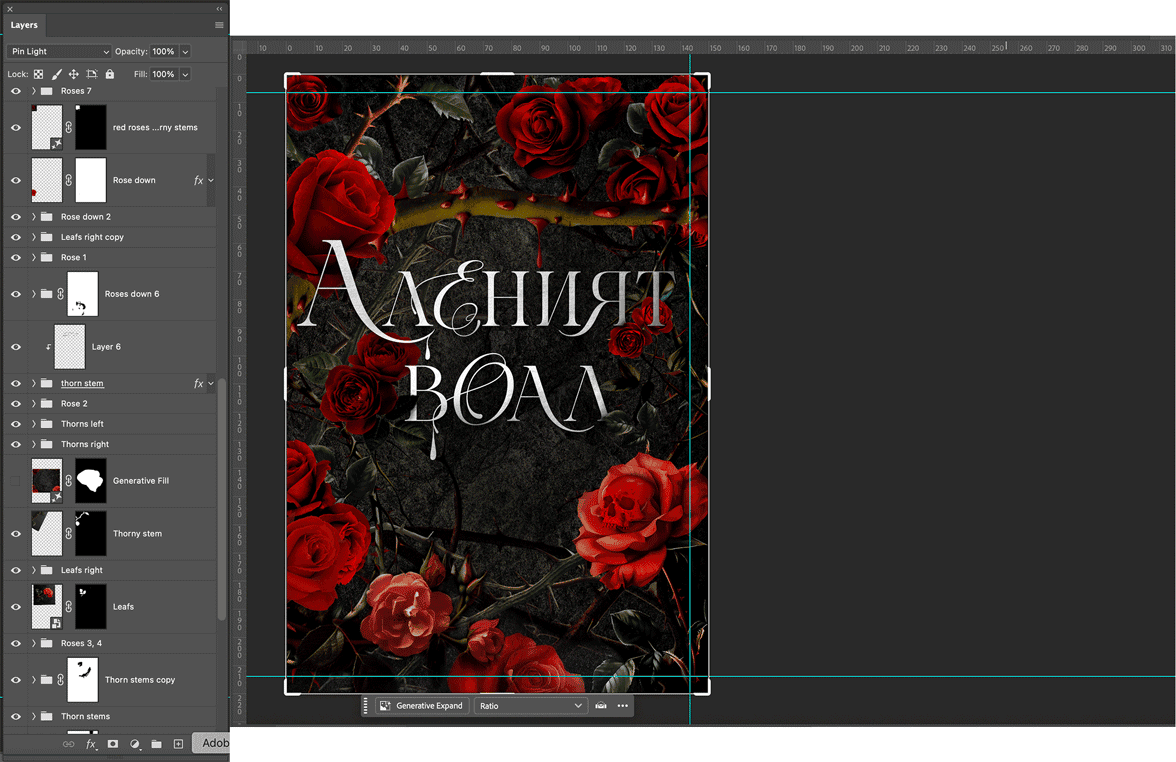Hide the Leafs right group
This screenshot has width=1176, height=762.
(x=16, y=570)
